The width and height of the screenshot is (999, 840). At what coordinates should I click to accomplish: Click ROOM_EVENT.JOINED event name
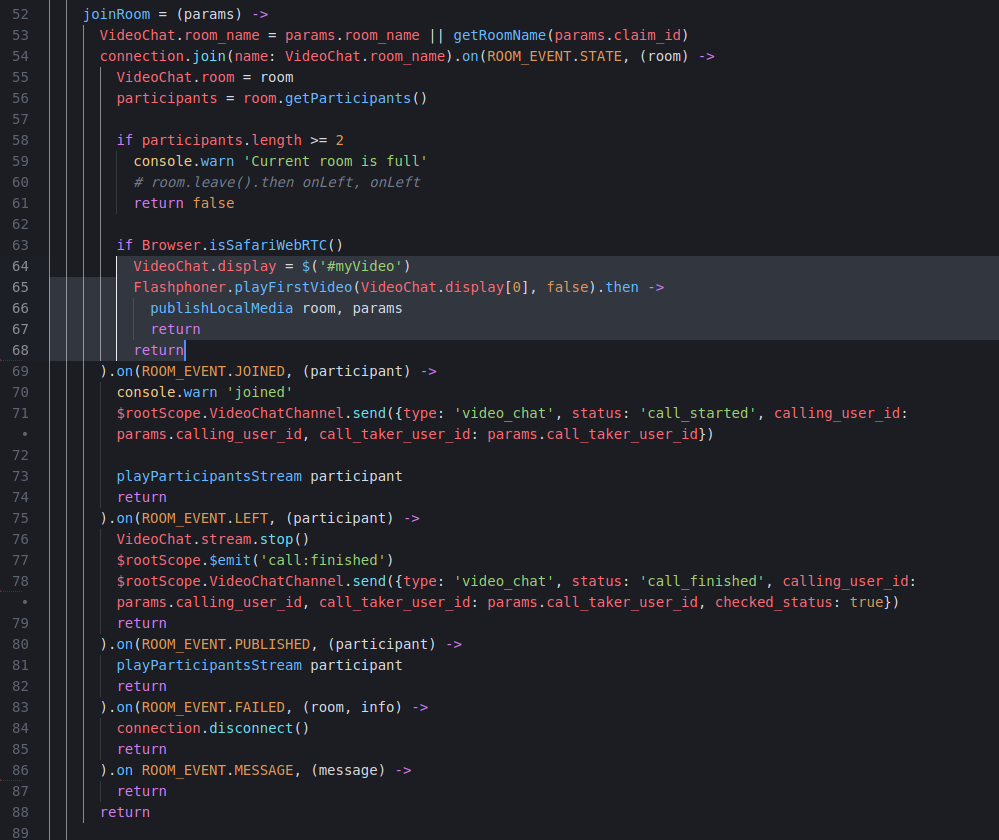[212, 371]
